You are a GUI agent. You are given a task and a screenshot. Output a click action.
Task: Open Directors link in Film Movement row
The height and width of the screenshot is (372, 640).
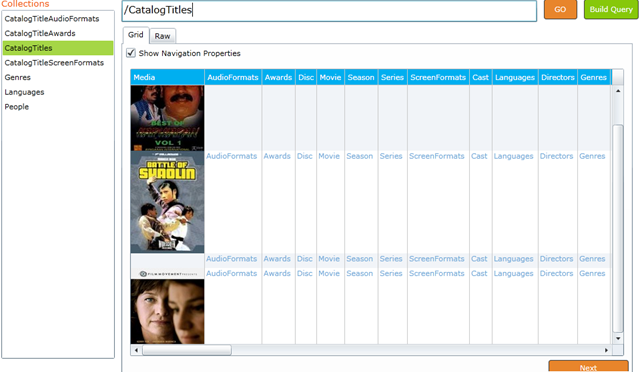pos(556,273)
